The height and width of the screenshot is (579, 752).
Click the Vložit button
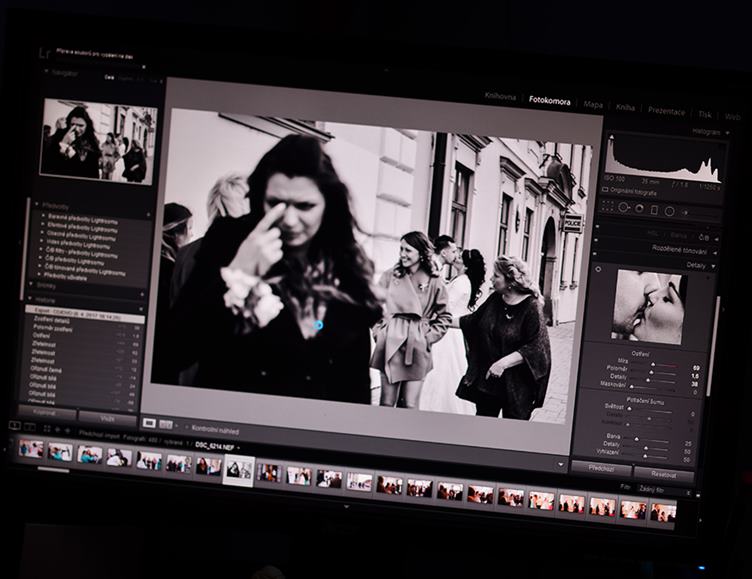107,418
